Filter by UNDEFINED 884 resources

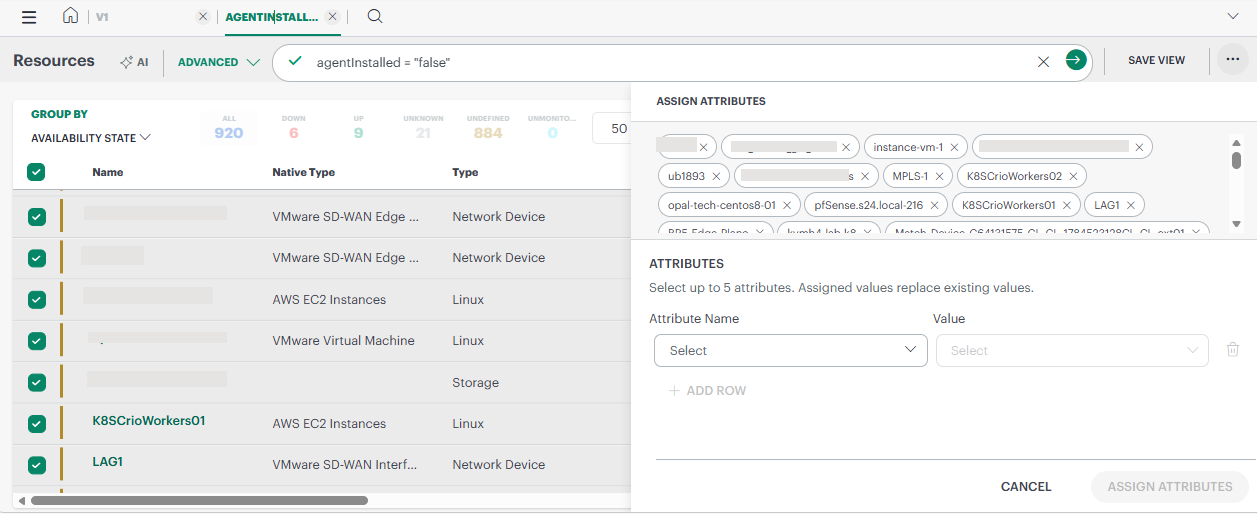[488, 127]
